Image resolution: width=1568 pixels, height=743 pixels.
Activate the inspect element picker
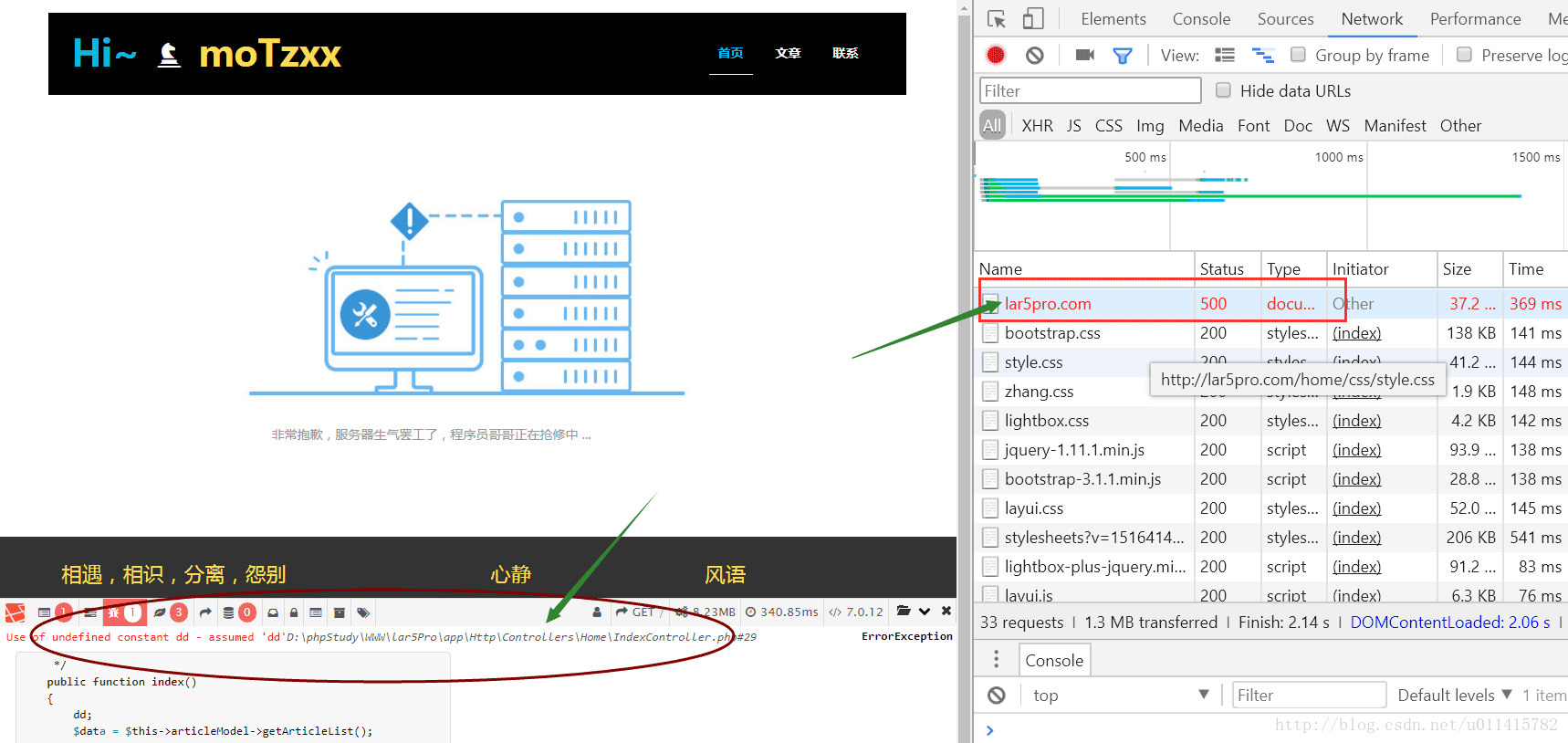(996, 19)
